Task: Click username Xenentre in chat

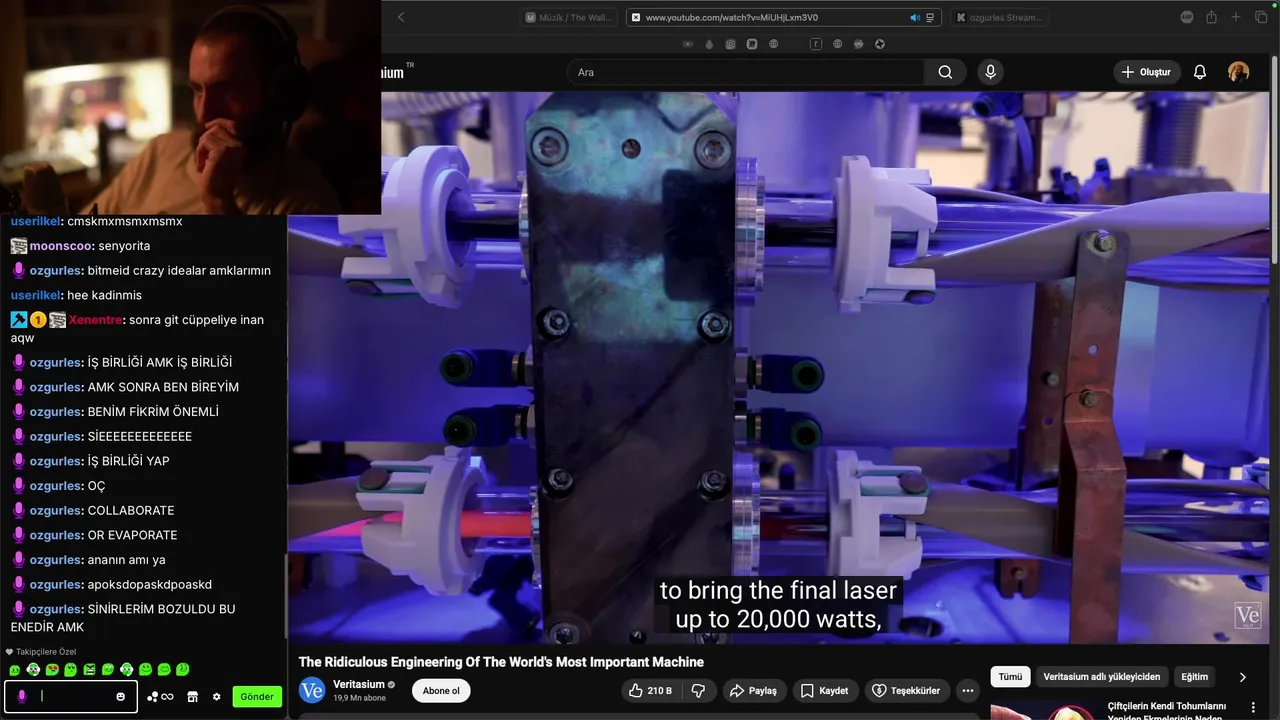Action: point(95,320)
